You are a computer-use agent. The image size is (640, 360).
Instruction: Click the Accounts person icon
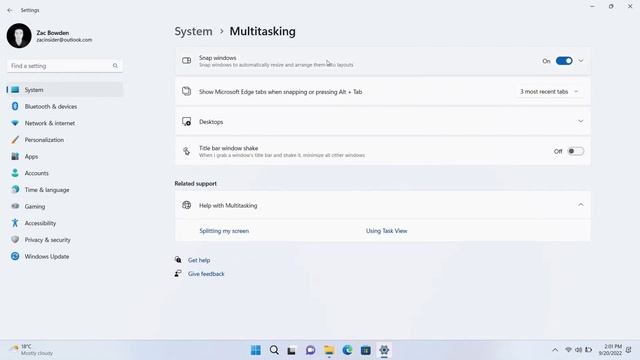click(15, 173)
